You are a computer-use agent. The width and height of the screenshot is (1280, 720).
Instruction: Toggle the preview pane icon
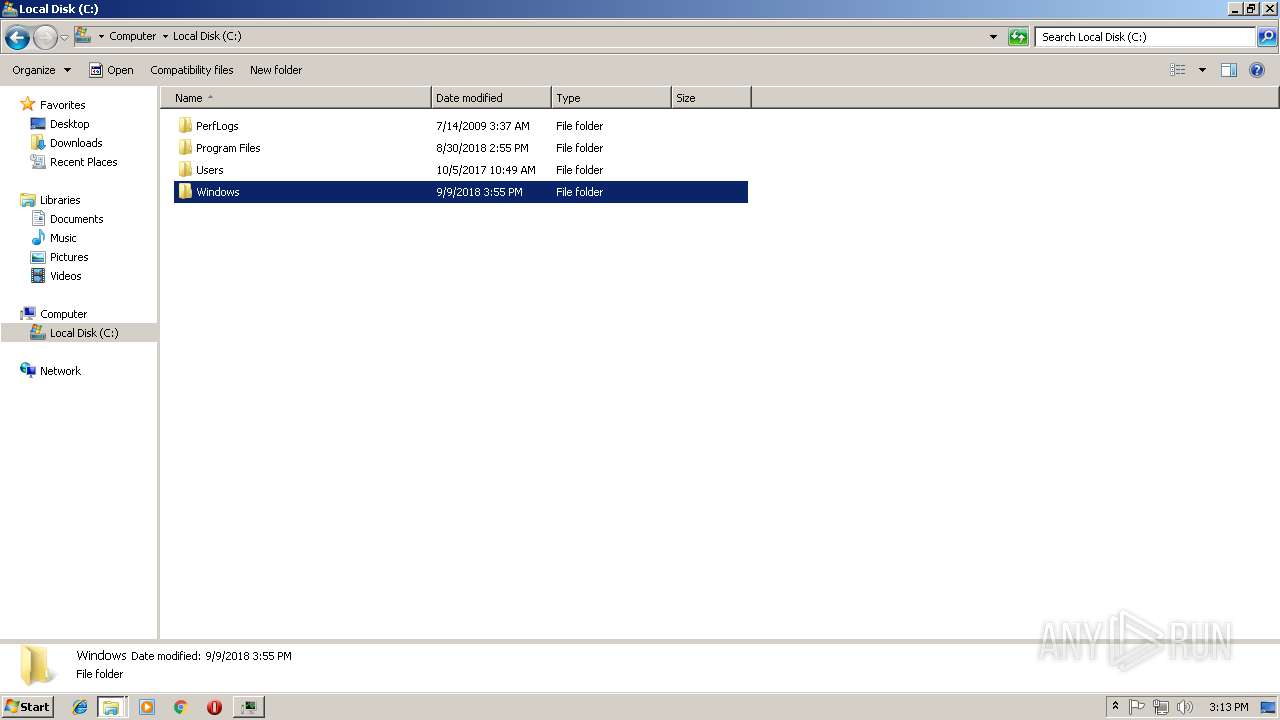tap(1229, 70)
